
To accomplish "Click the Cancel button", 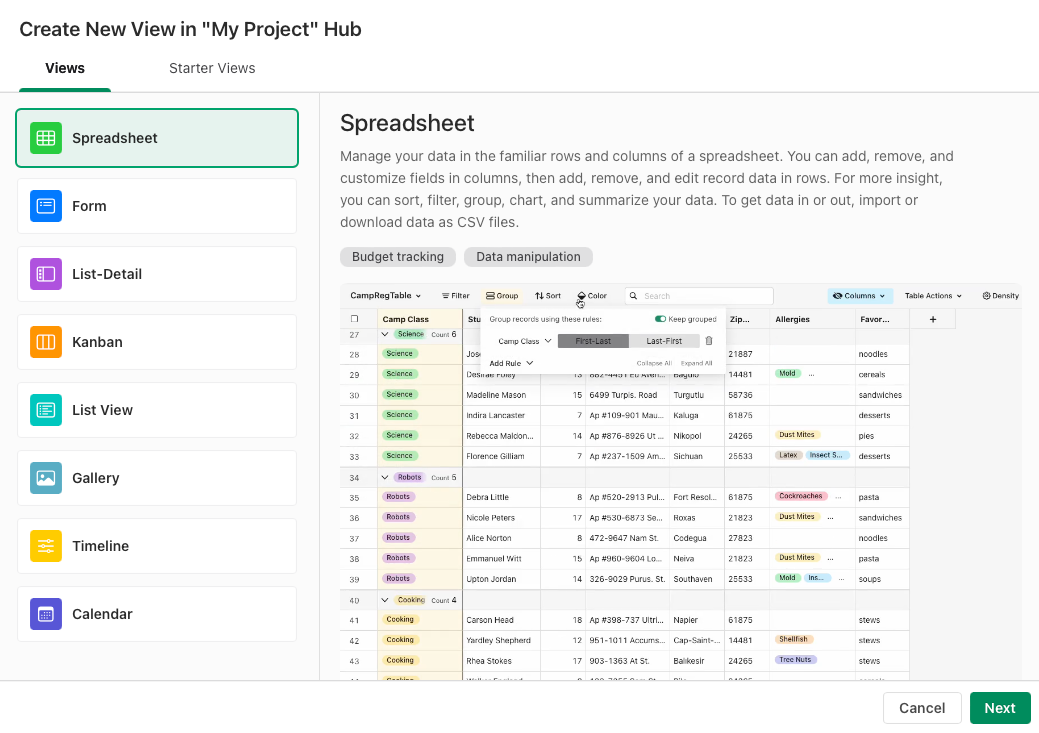I will click(922, 708).
